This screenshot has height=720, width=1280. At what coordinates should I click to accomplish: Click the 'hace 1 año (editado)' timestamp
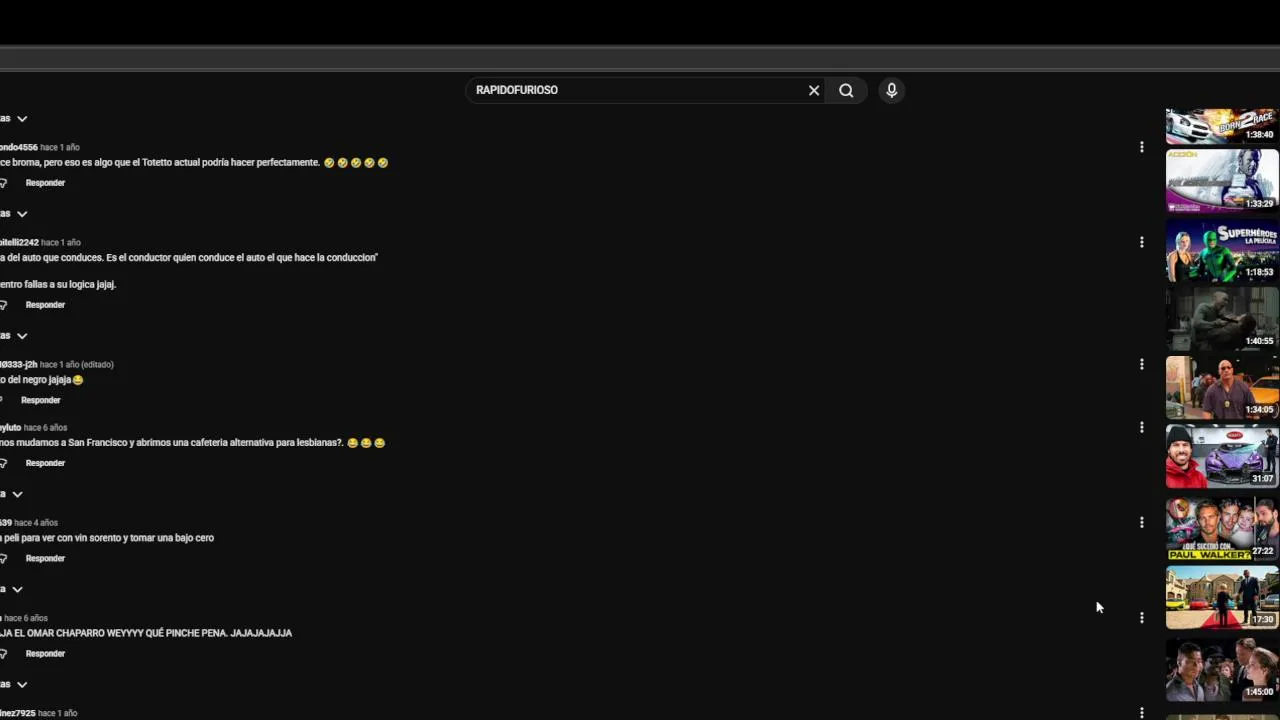77,365
